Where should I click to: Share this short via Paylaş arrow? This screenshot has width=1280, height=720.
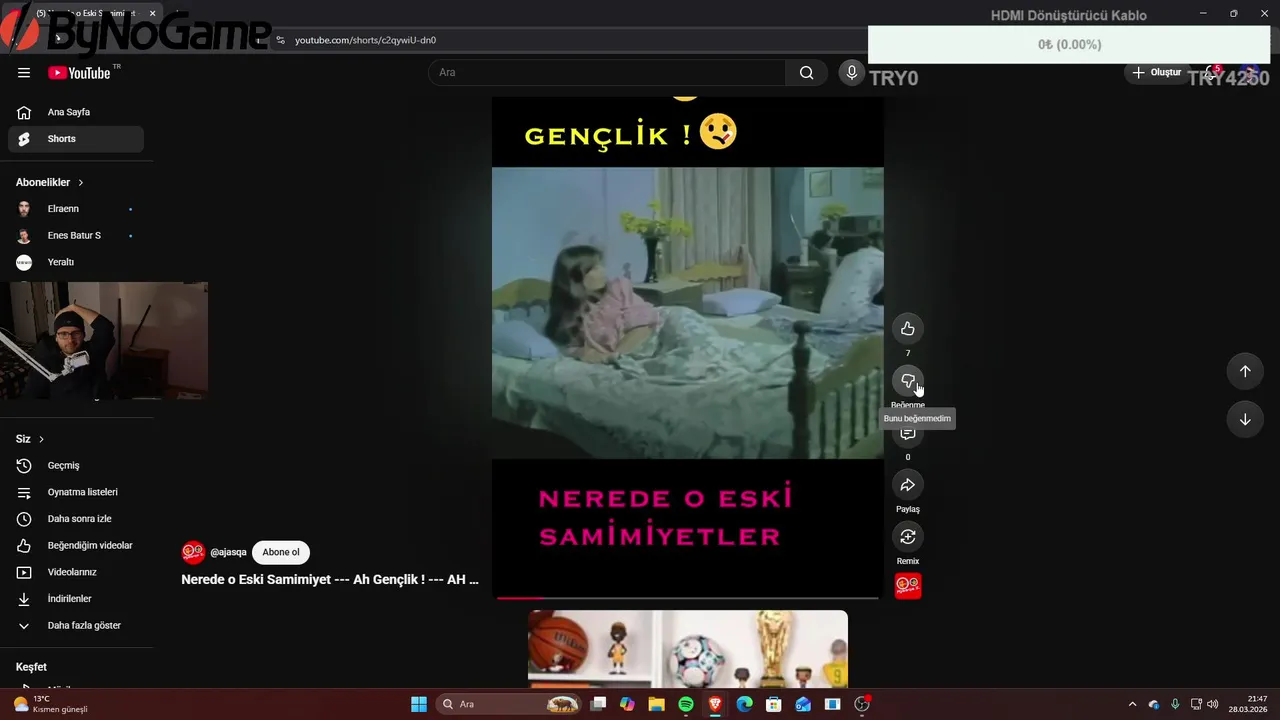pos(907,485)
